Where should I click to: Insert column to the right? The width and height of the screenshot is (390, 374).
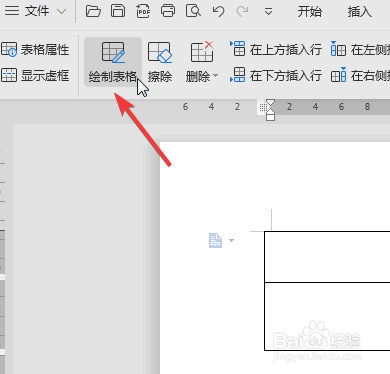pos(360,75)
